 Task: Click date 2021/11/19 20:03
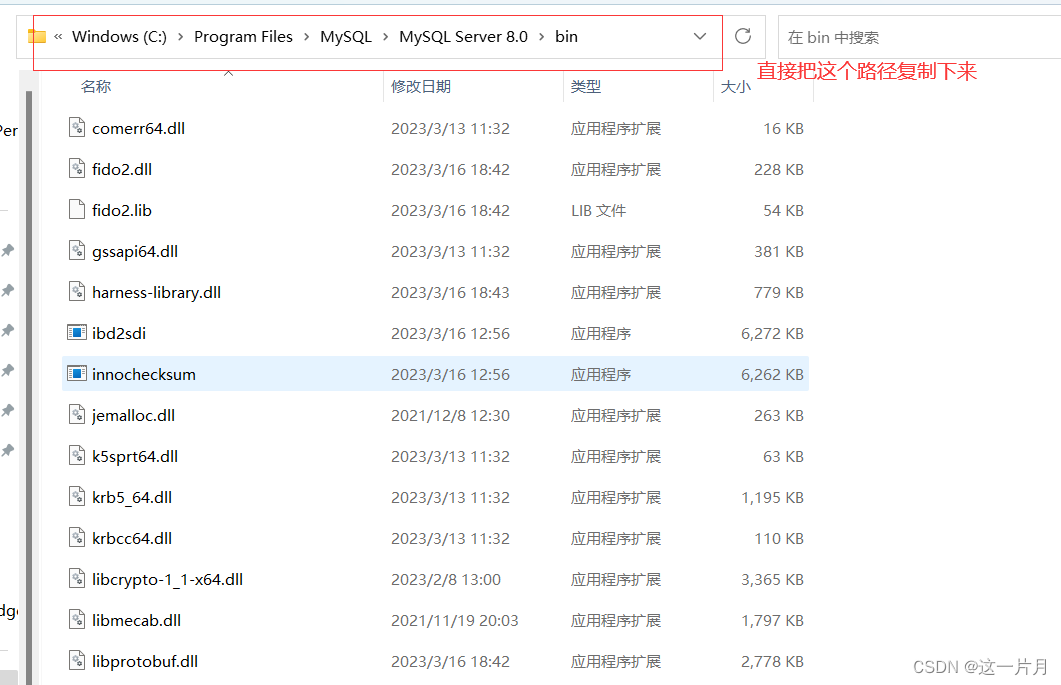[x=455, y=620]
